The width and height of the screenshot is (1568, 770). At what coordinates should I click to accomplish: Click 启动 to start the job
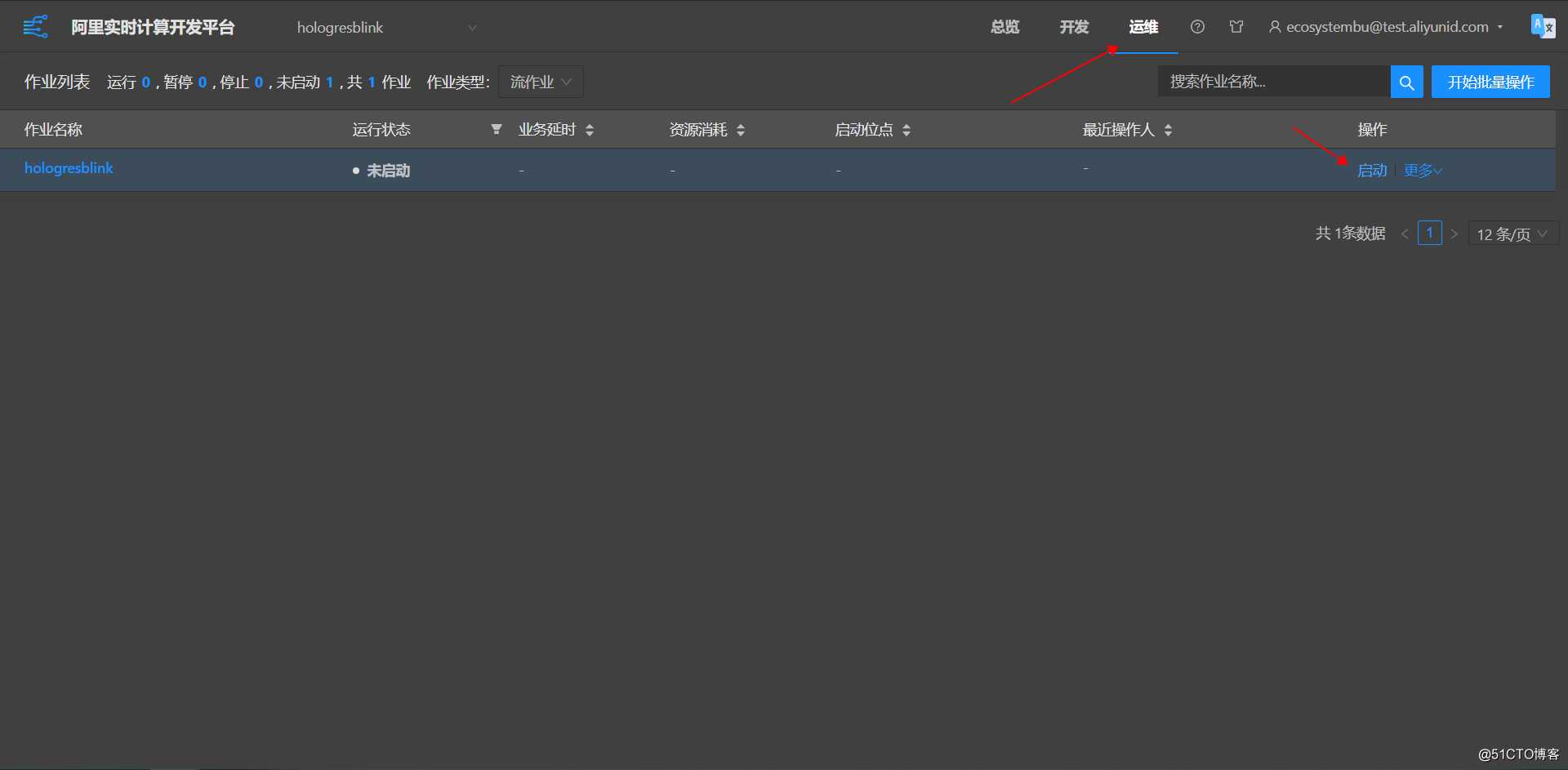pos(1372,171)
